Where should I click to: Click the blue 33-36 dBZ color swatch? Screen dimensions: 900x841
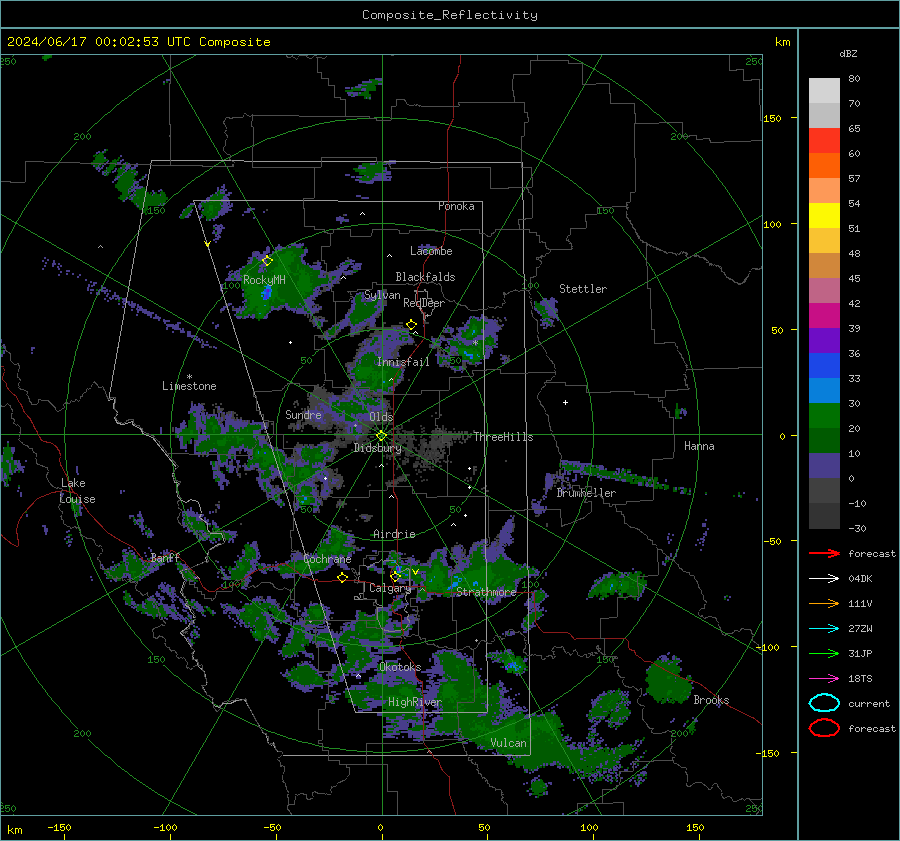click(x=824, y=366)
